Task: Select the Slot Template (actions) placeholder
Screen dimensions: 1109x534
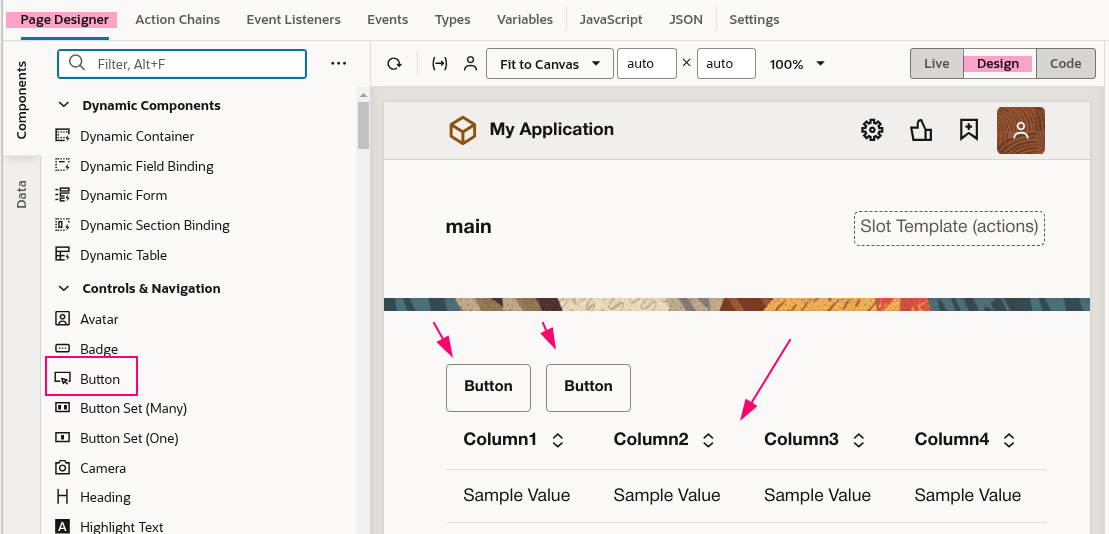Action: pyautogui.click(x=949, y=227)
